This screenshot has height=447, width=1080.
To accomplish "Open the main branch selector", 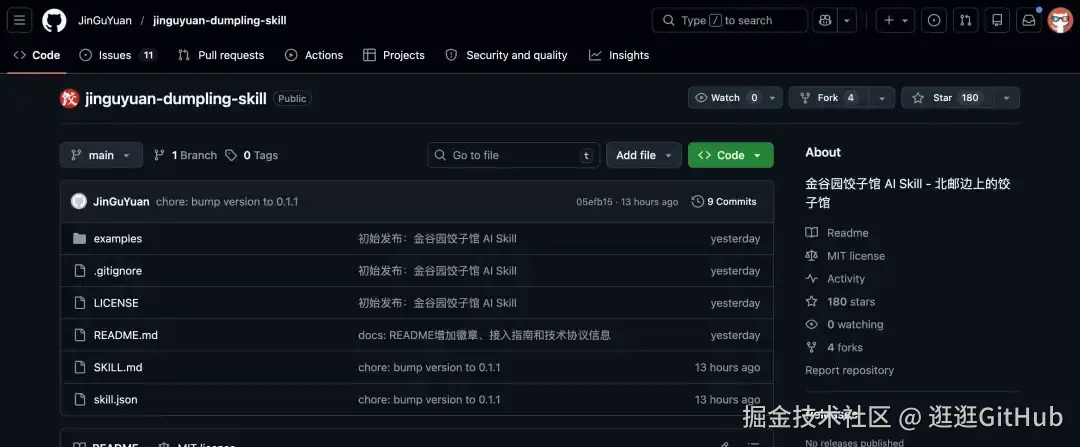I will point(101,155).
